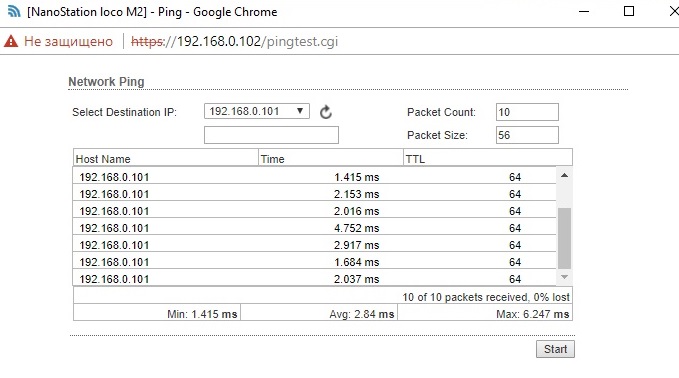
Task: Select the result row with 4.752 ms
Action: (314, 228)
